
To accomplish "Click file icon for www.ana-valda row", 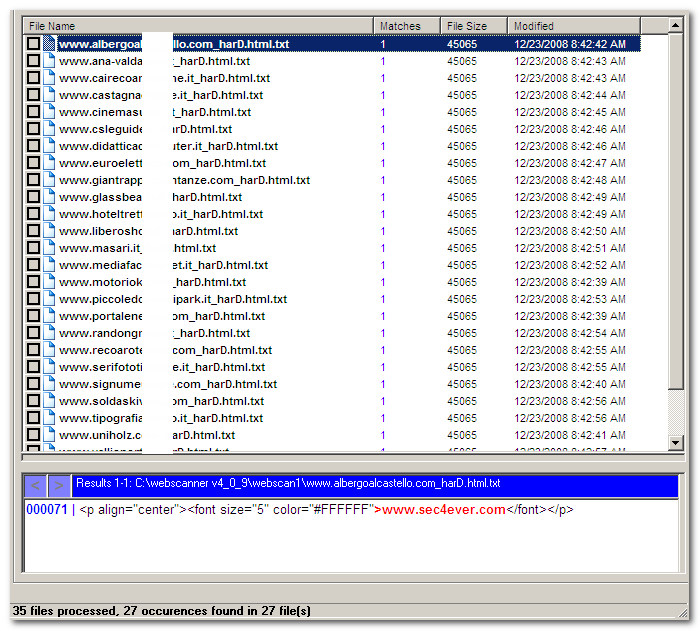I will click(49, 61).
